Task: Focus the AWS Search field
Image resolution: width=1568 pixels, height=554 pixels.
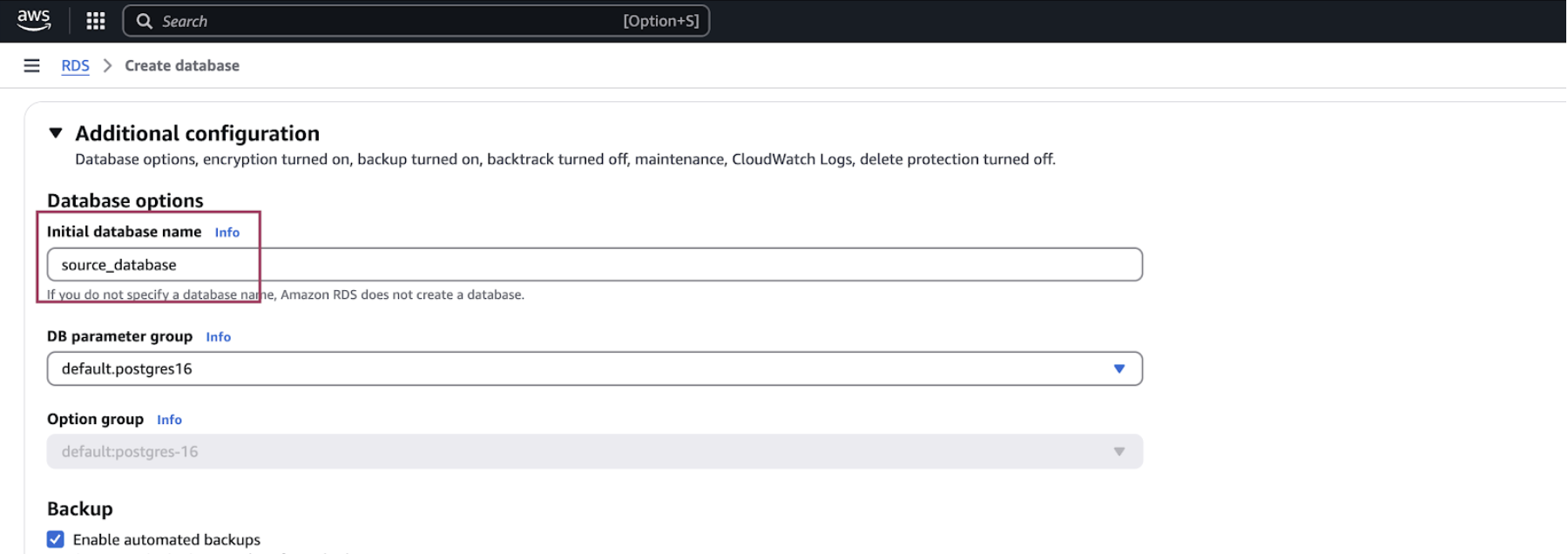Action: (416, 21)
